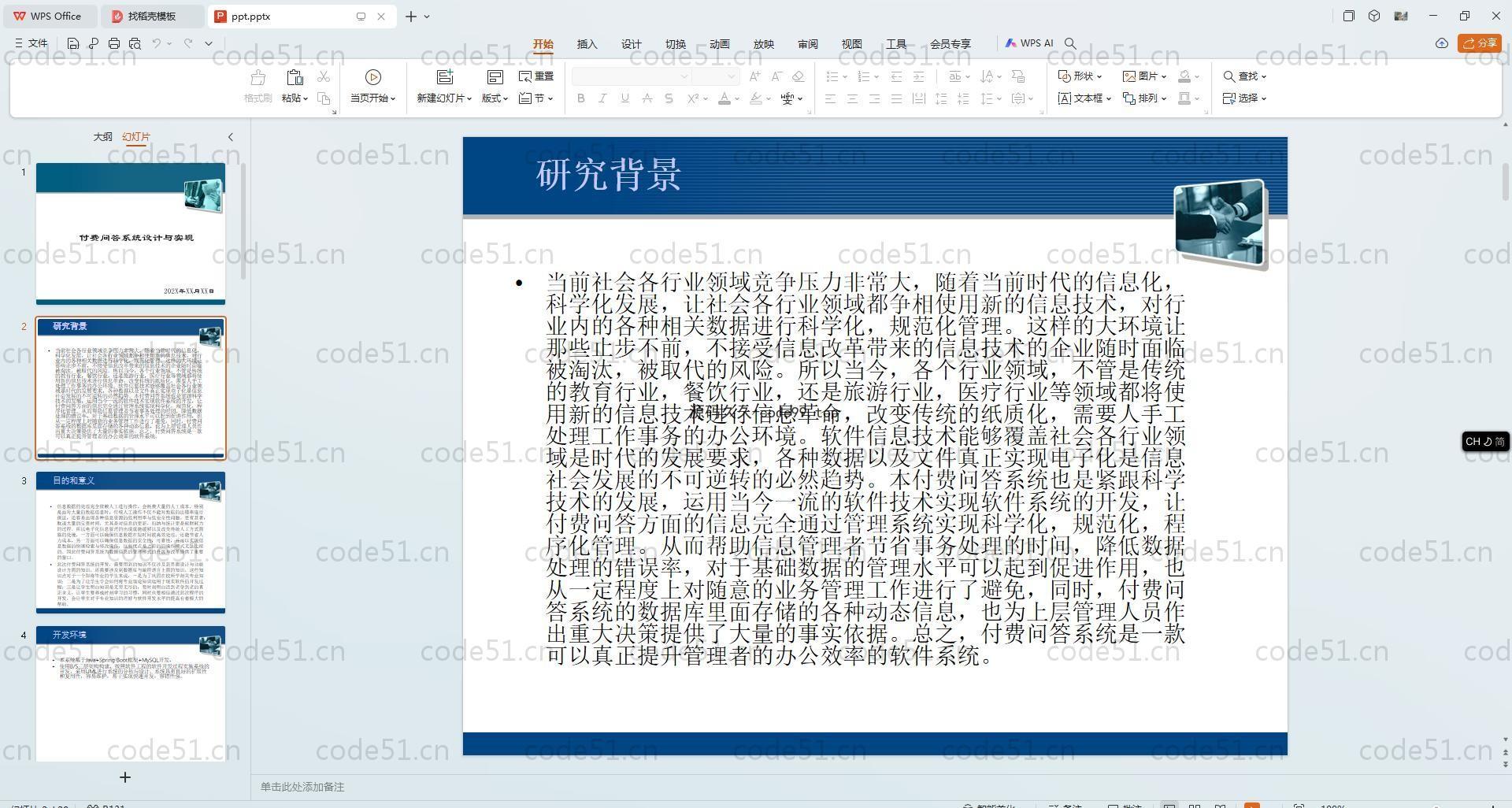Click the search magnifier beside WPS AI
The height and width of the screenshot is (808, 1512).
click(1070, 43)
